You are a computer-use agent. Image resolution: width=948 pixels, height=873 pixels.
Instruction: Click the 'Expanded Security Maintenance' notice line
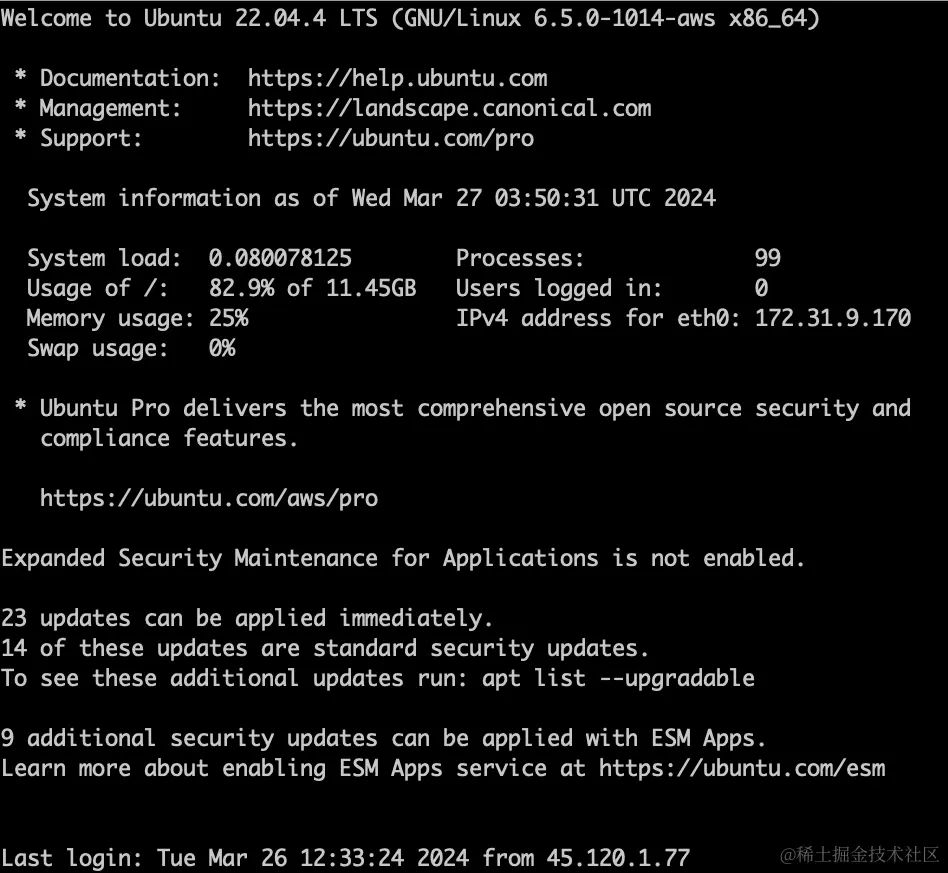[403, 558]
